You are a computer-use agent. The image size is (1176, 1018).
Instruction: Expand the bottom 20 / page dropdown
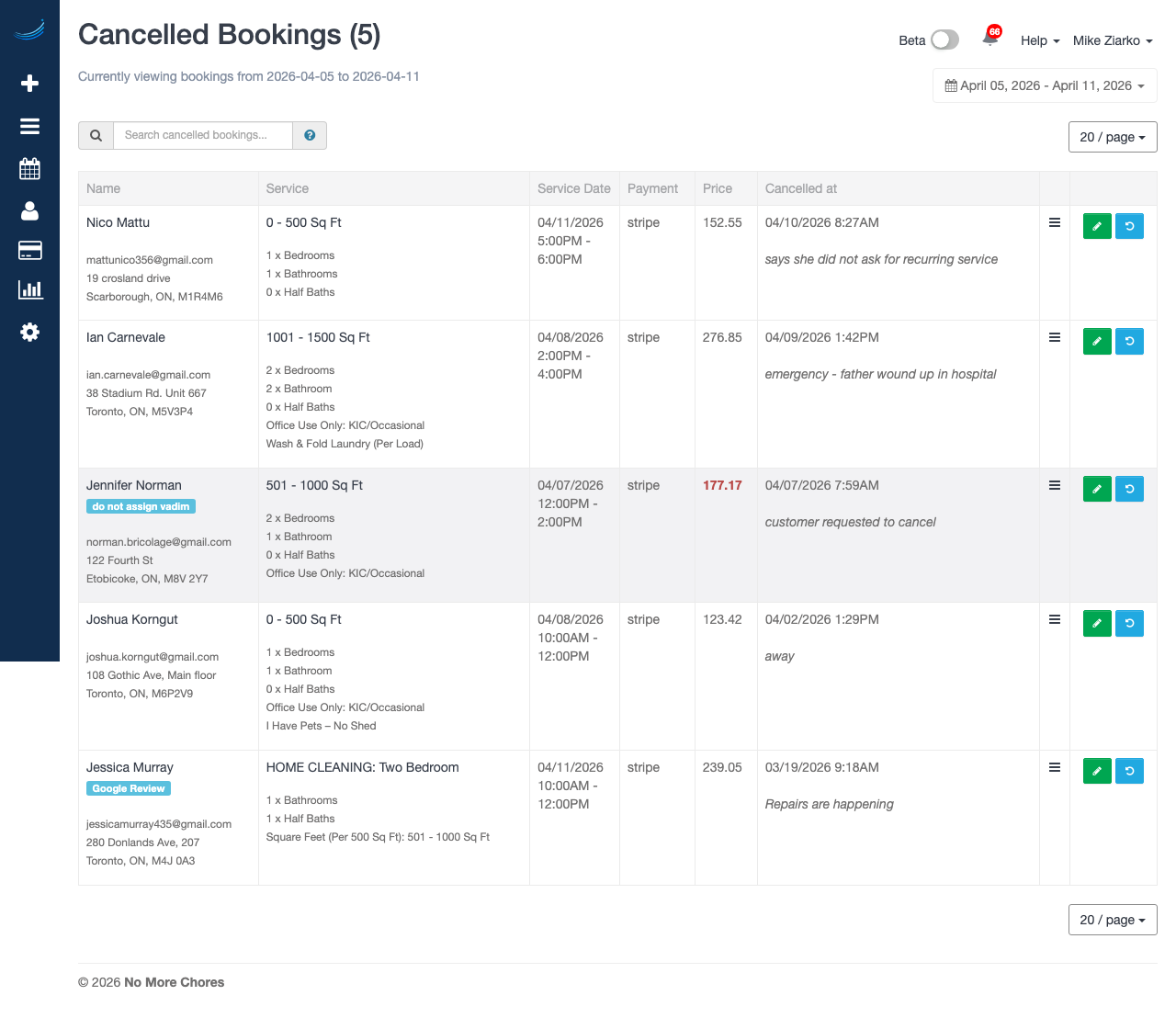tap(1112, 920)
